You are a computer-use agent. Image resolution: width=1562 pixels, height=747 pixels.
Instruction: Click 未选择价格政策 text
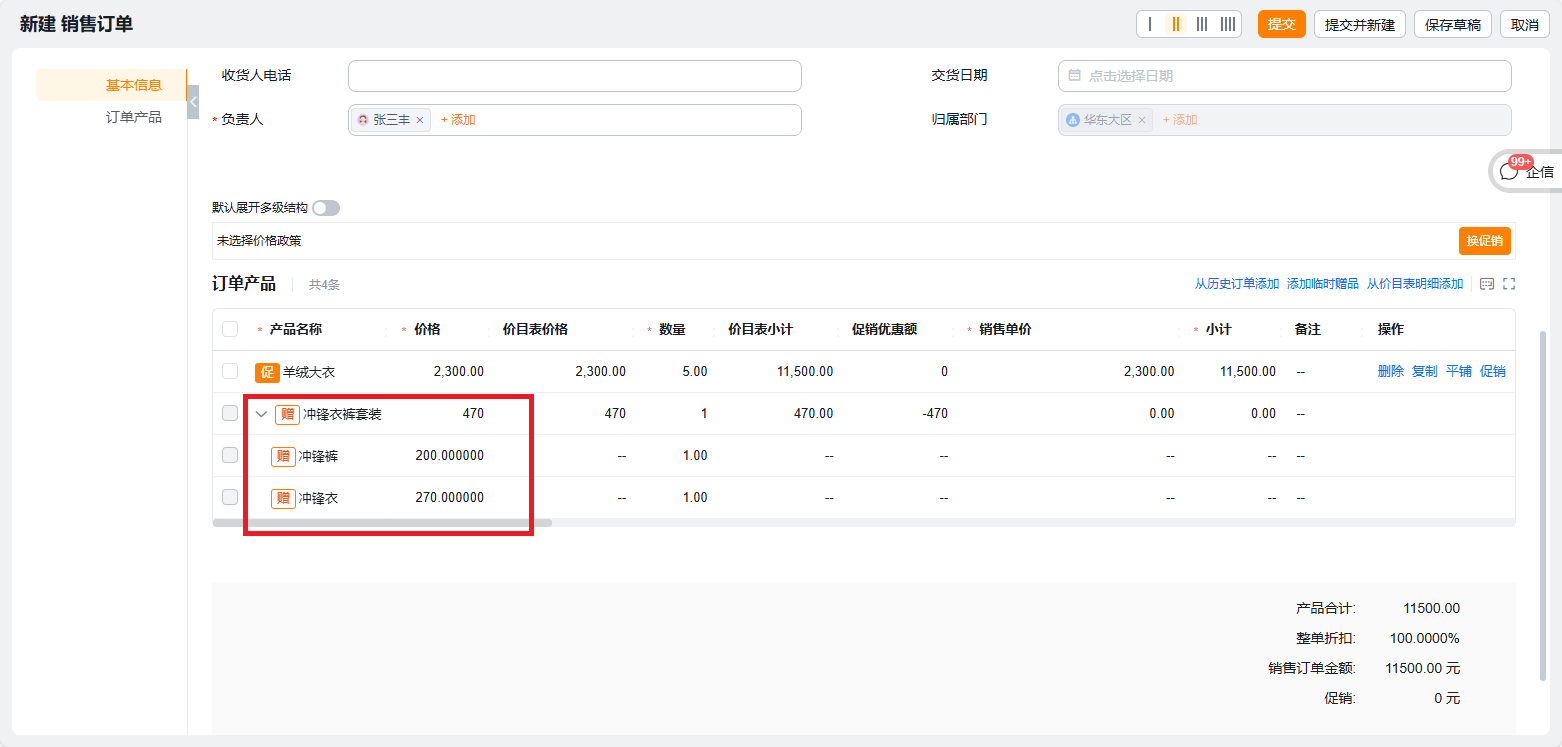[x=259, y=241]
